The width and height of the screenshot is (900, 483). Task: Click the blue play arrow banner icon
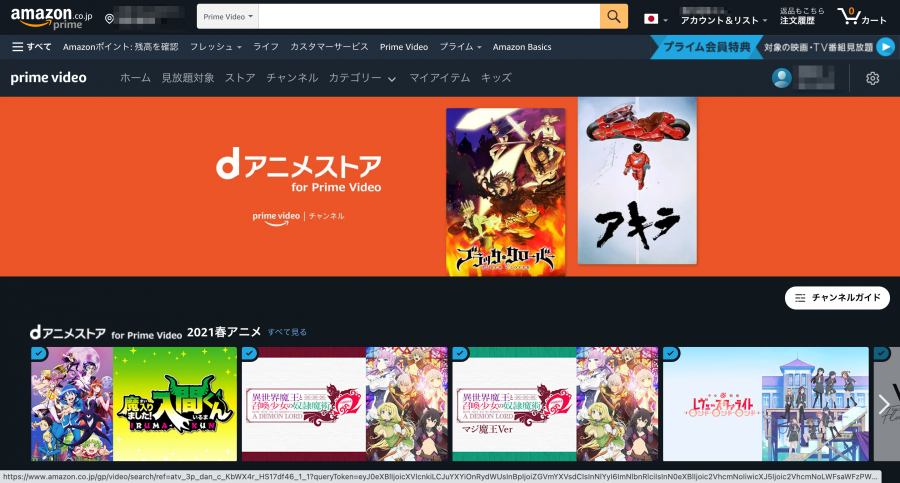pyautogui.click(x=885, y=47)
